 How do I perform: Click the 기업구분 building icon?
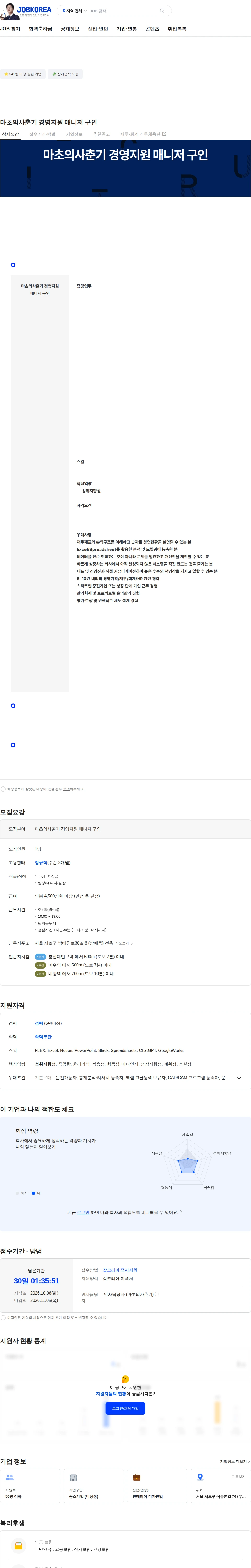tap(73, 1477)
